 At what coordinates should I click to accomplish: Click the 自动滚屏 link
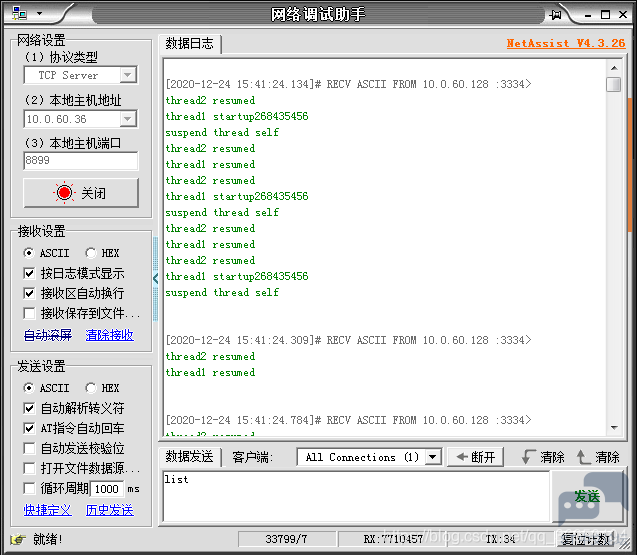pos(48,335)
